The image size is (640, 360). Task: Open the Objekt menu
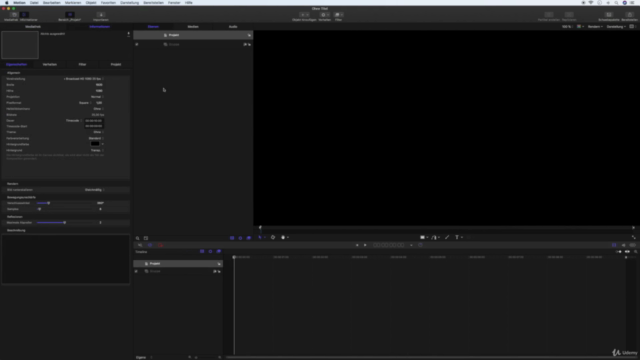(x=91, y=2)
